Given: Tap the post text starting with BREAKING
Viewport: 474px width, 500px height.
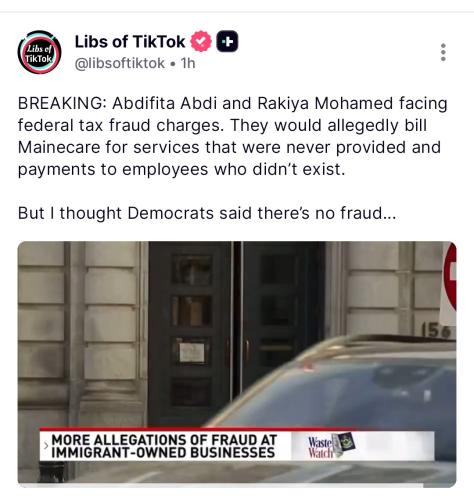Looking at the screenshot, I should (232, 136).
